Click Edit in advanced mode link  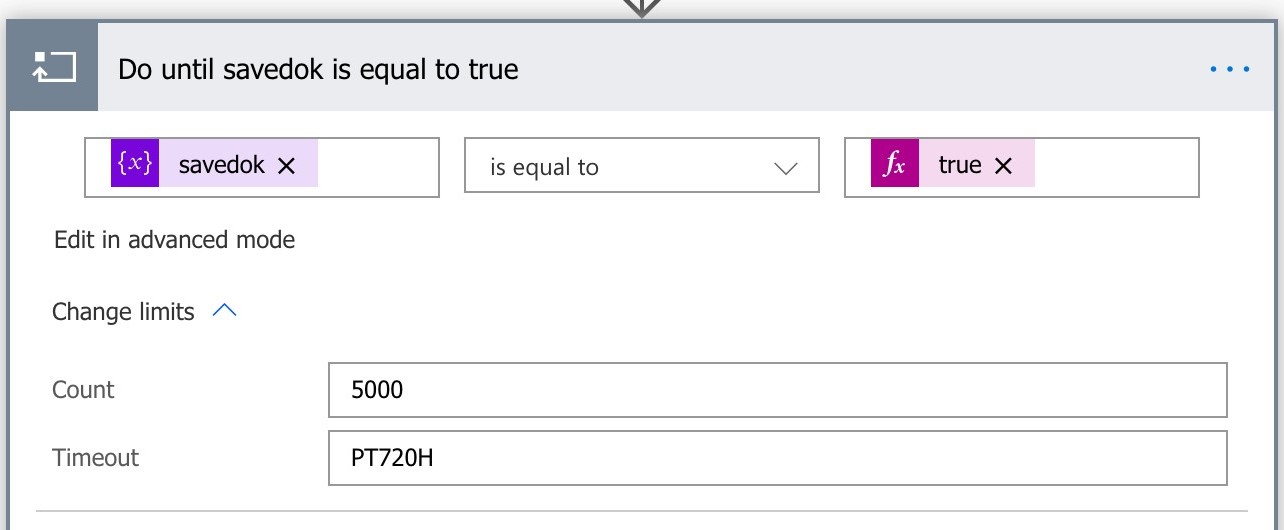point(175,240)
